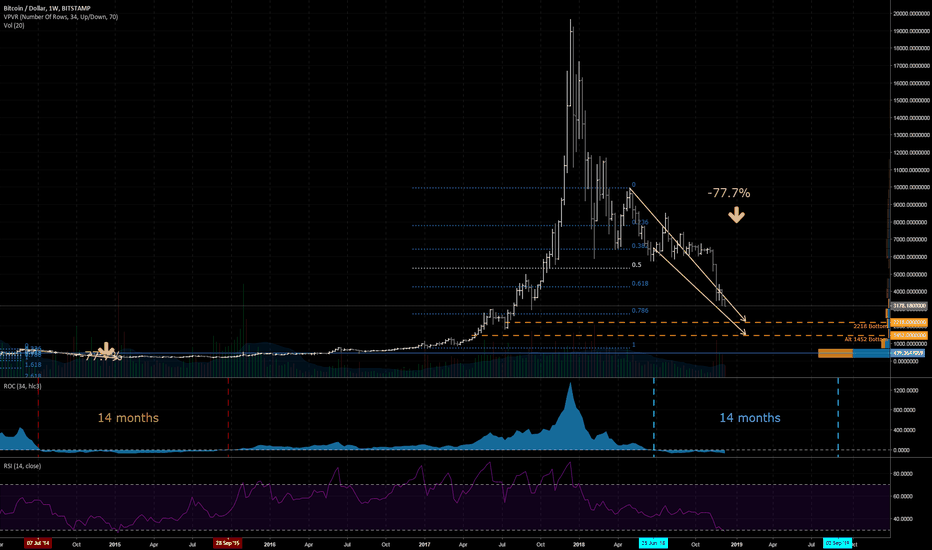Click the orange 1452 price tag on axis

[909, 335]
